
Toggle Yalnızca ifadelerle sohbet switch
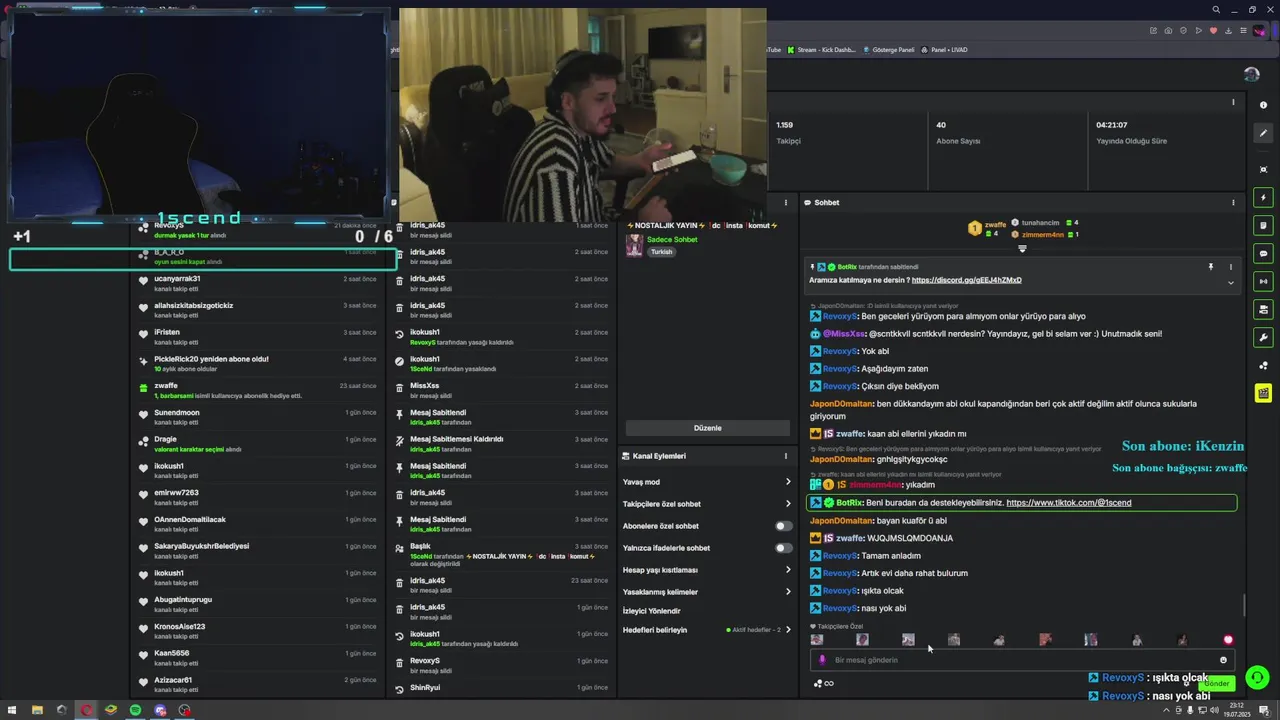pyautogui.click(x=784, y=548)
